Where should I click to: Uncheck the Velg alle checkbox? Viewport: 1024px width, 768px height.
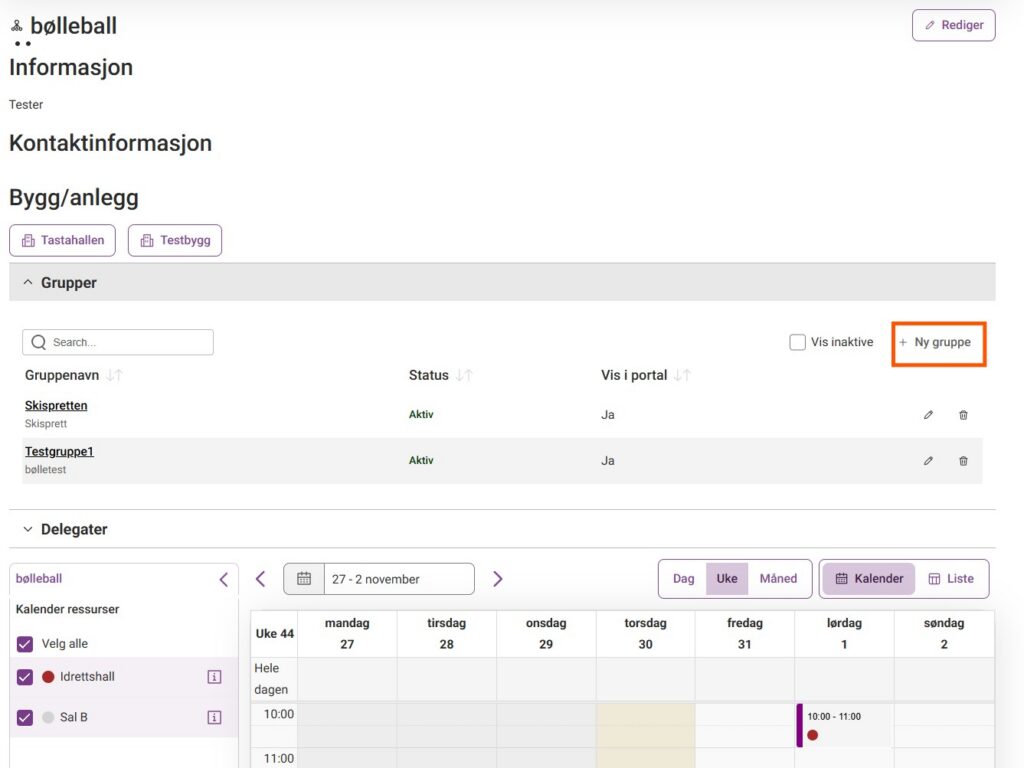point(25,644)
